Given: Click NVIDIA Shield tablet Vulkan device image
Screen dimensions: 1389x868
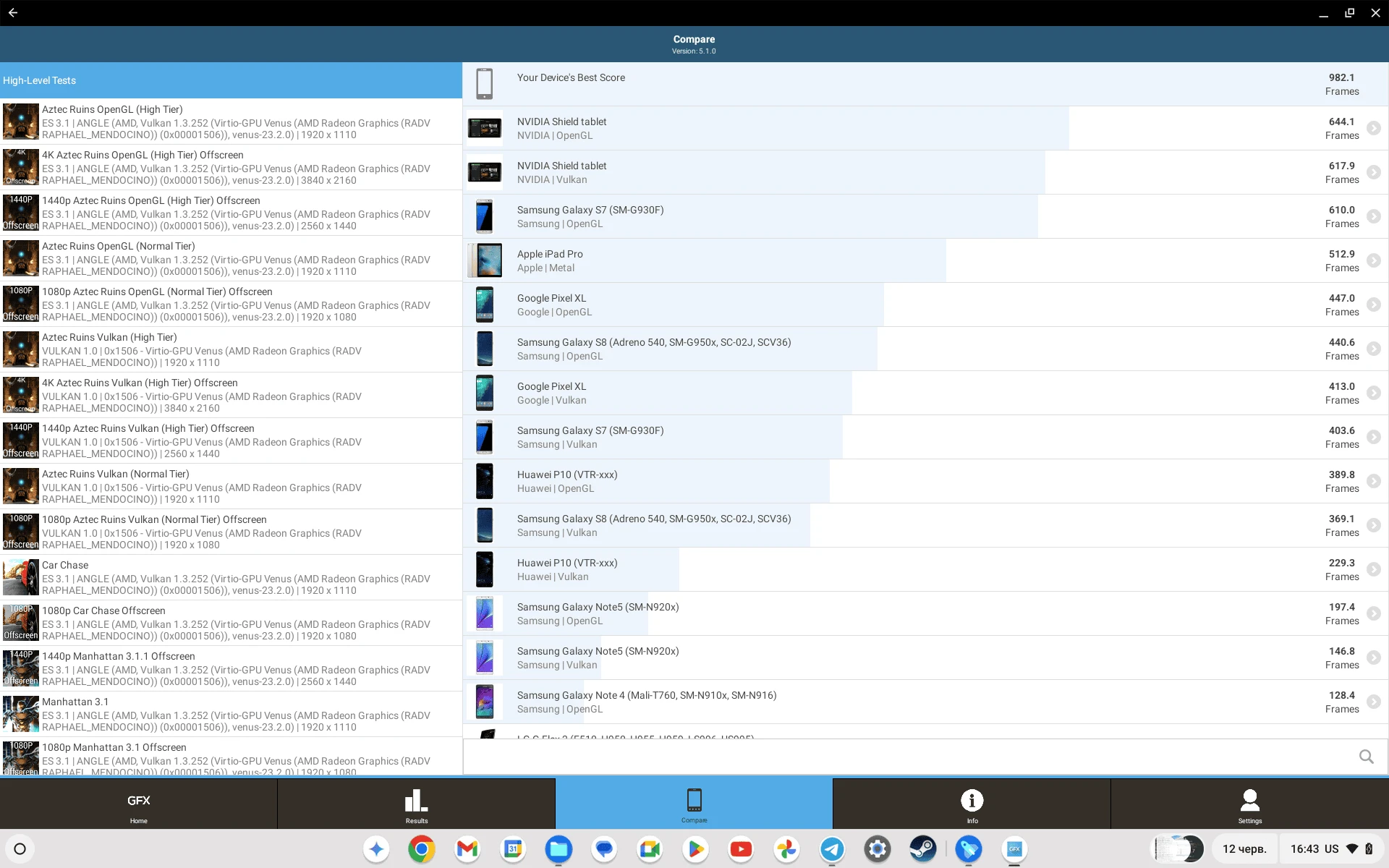Looking at the screenshot, I should (x=484, y=172).
